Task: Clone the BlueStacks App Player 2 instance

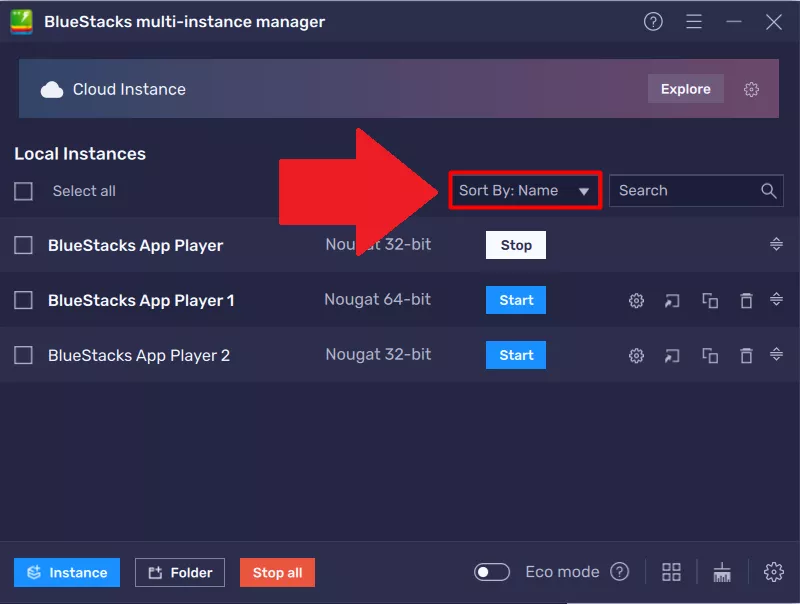Action: 710,355
